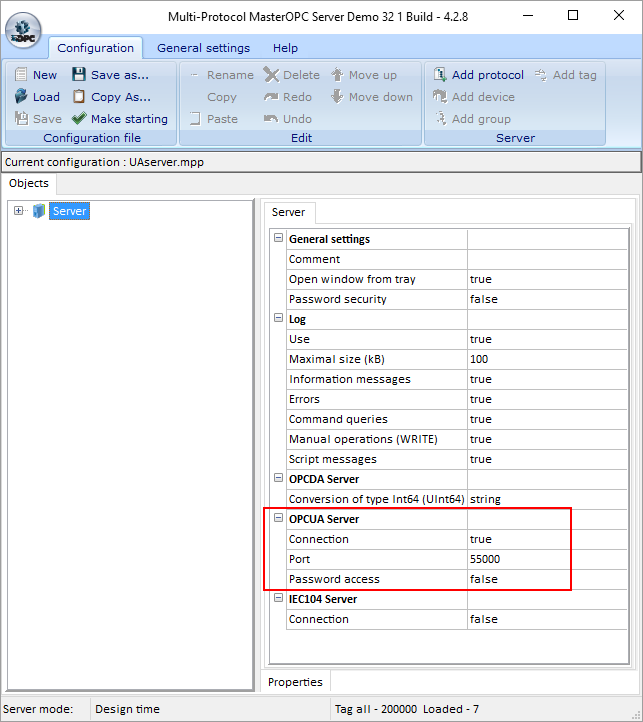The width and height of the screenshot is (643, 722).
Task: Click the Port property name
Action: [299, 559]
